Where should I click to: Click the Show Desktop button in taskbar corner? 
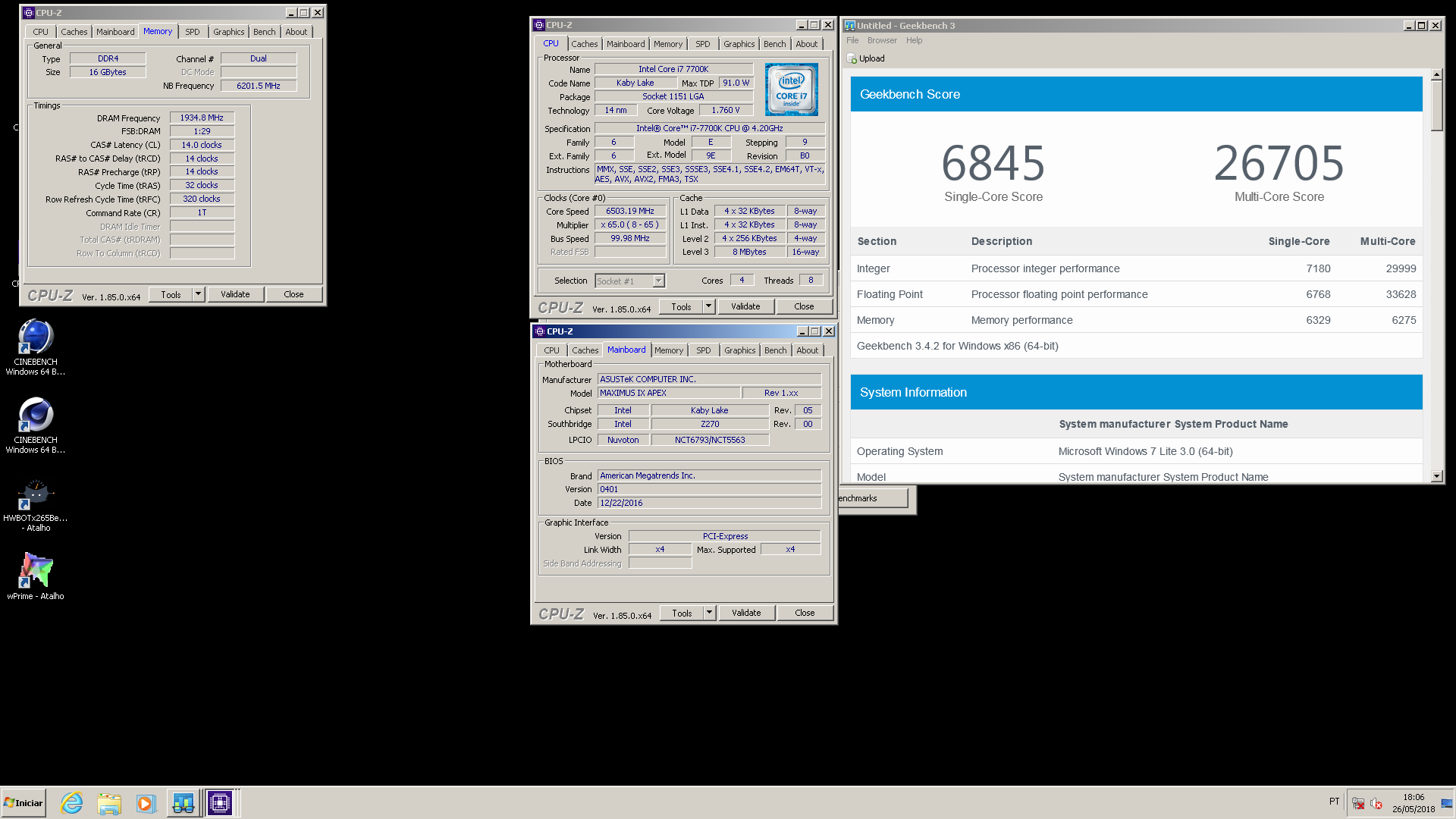point(1448,803)
